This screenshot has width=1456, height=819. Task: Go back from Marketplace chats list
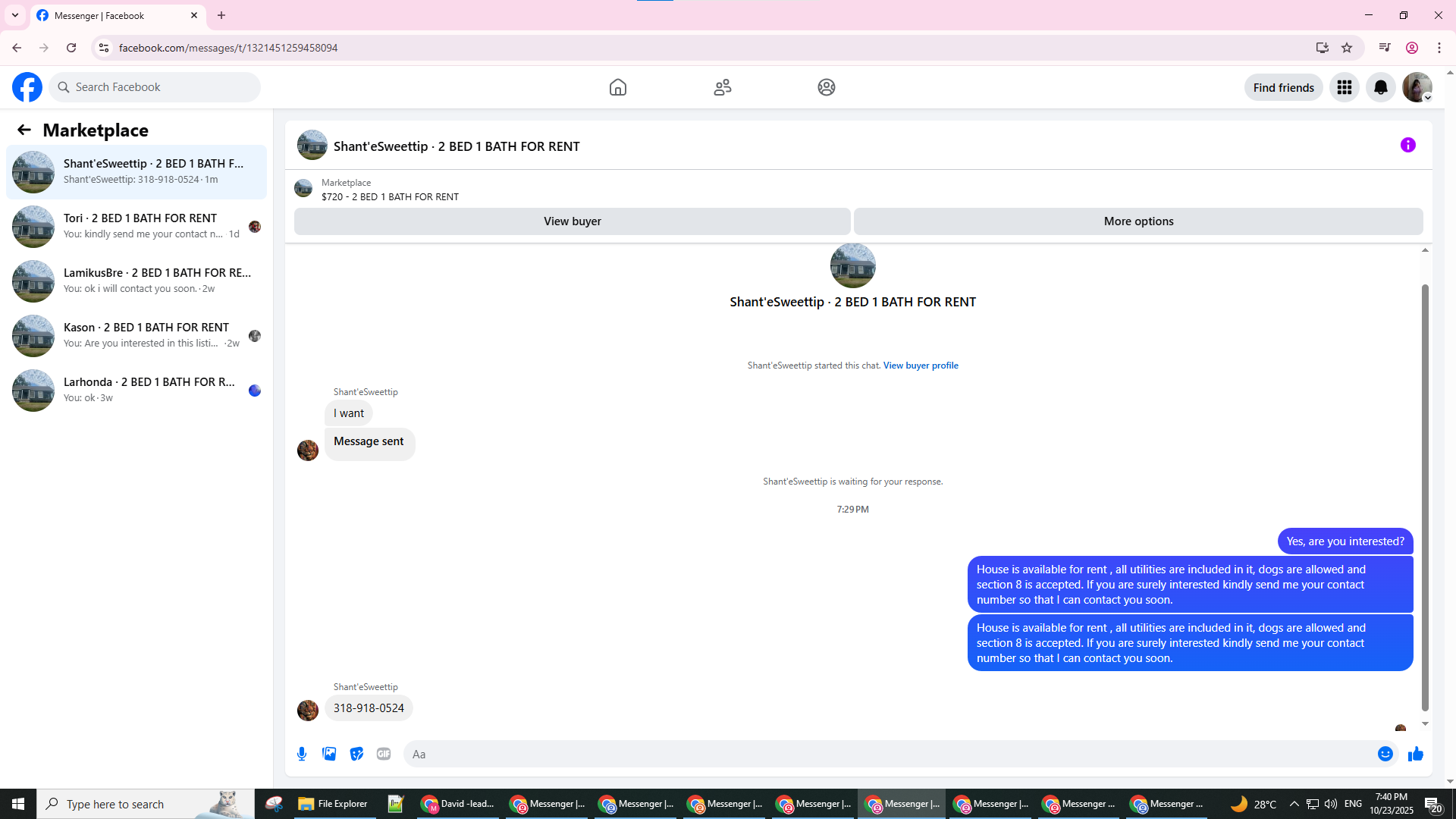(24, 130)
